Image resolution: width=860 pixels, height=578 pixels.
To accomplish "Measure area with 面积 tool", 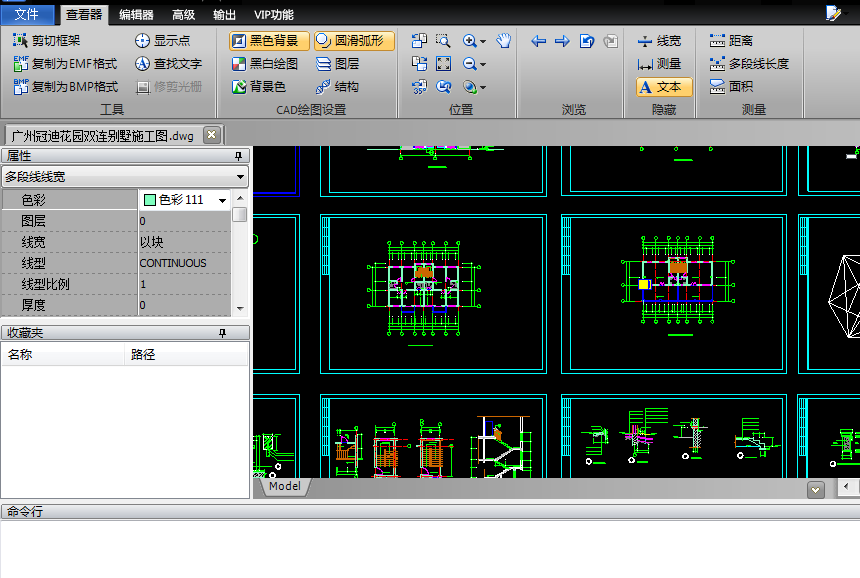I will coord(731,87).
